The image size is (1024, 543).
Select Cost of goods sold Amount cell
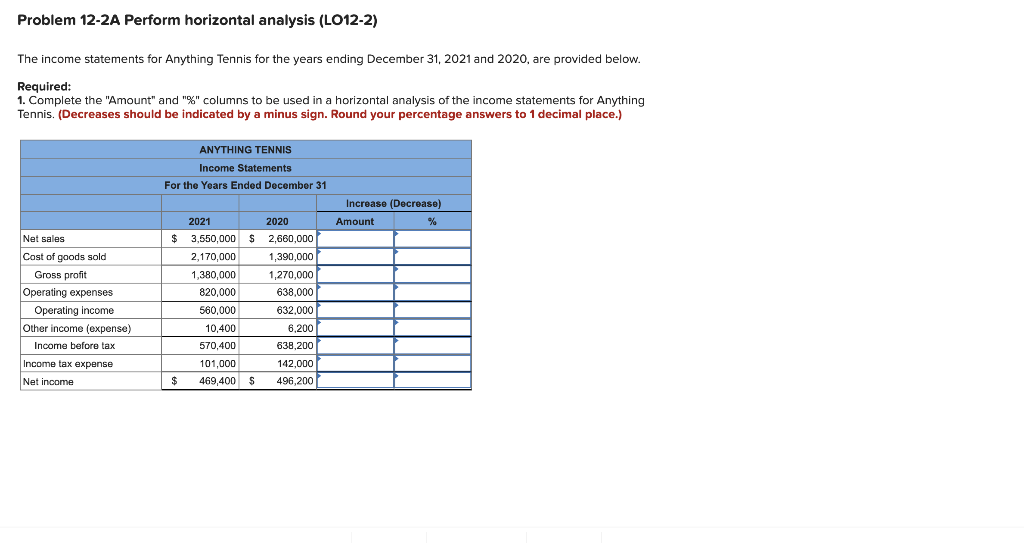coord(355,257)
